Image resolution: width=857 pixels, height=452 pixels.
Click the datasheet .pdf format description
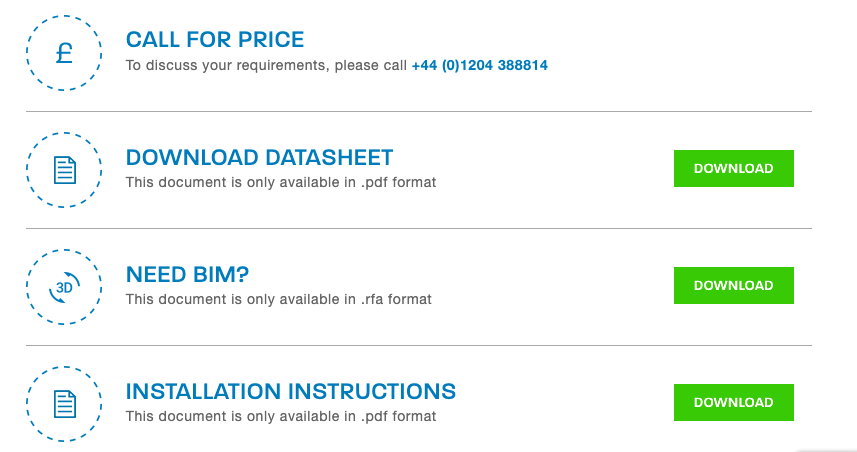[x=281, y=182]
